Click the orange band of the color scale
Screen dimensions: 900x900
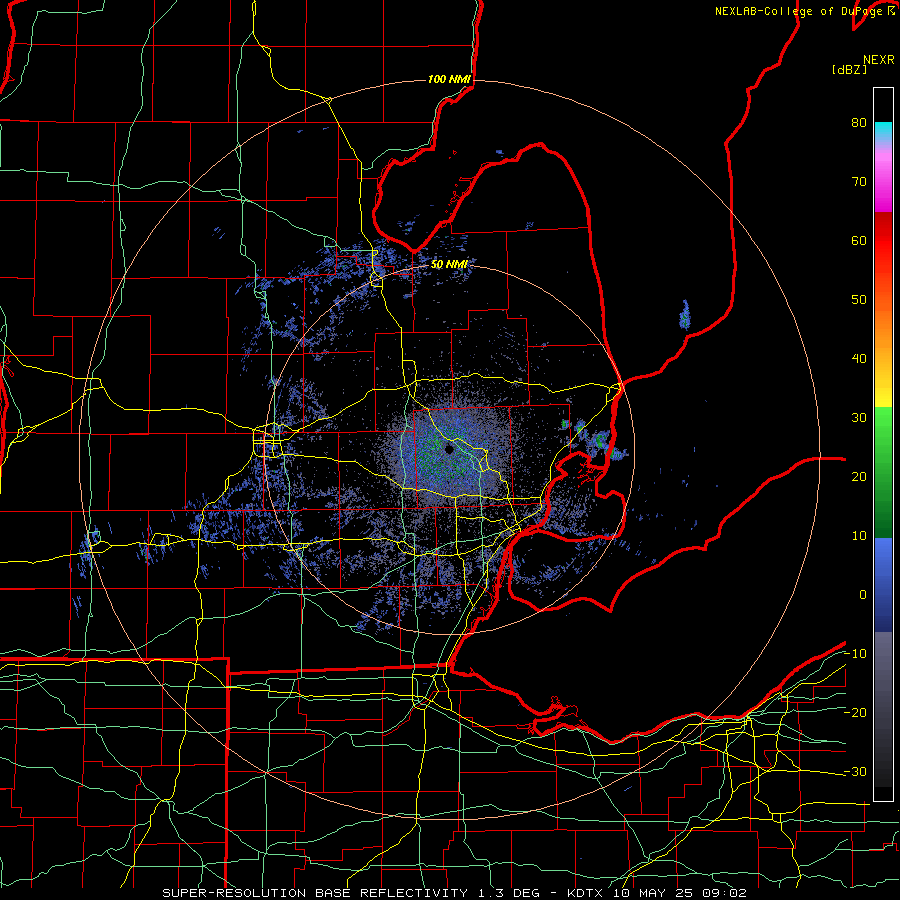click(883, 327)
